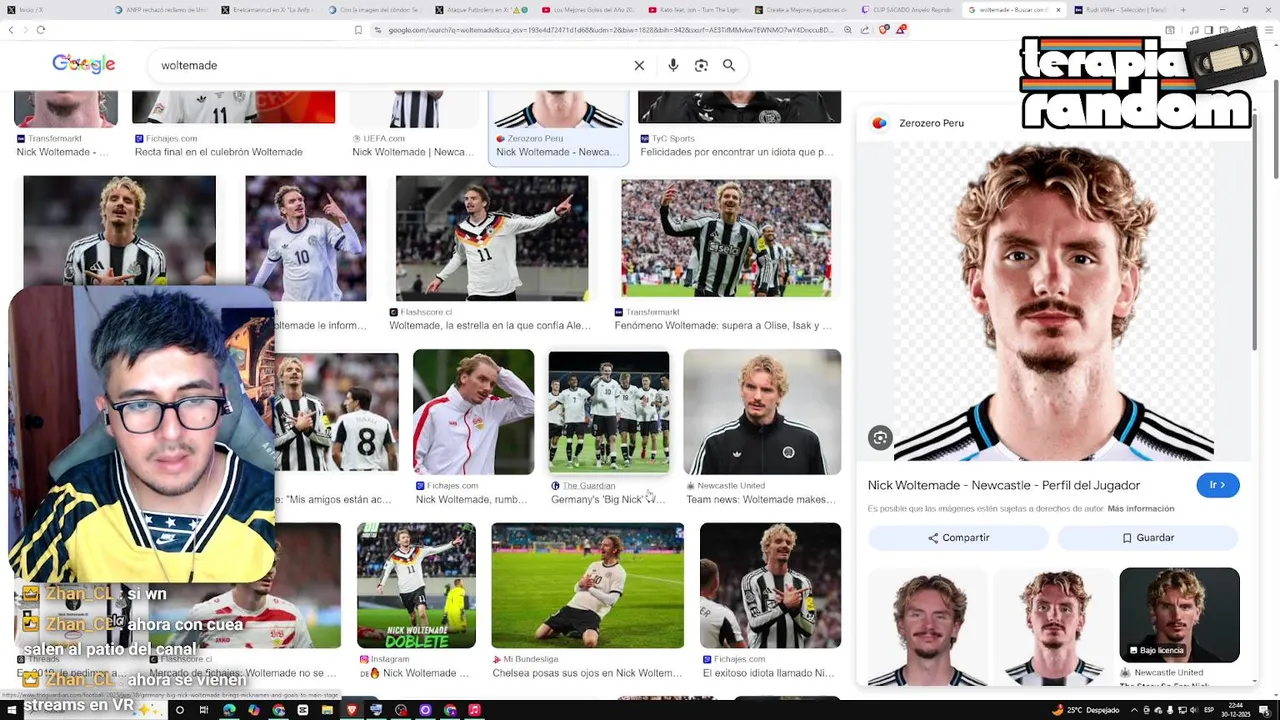Click the Ir button in preview panel

1217,485
